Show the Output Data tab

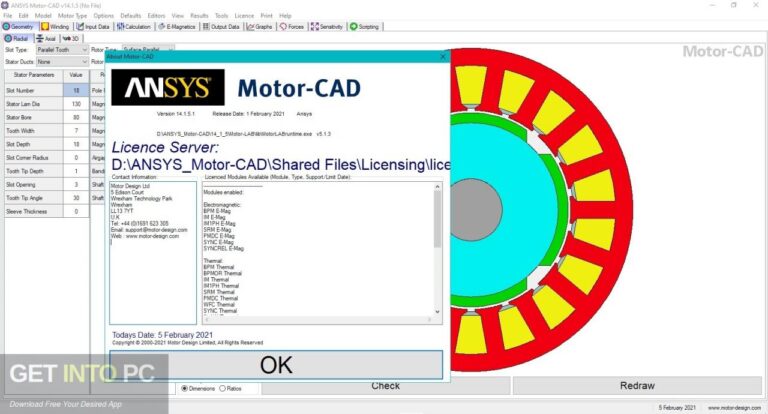pos(221,26)
